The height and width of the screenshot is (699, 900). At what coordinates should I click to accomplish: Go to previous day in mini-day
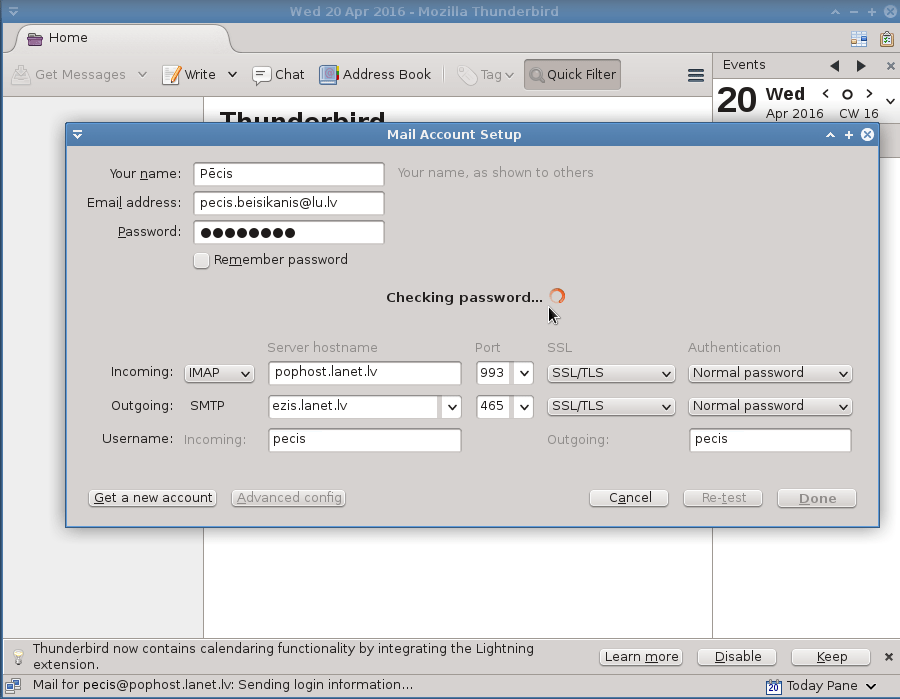point(825,94)
